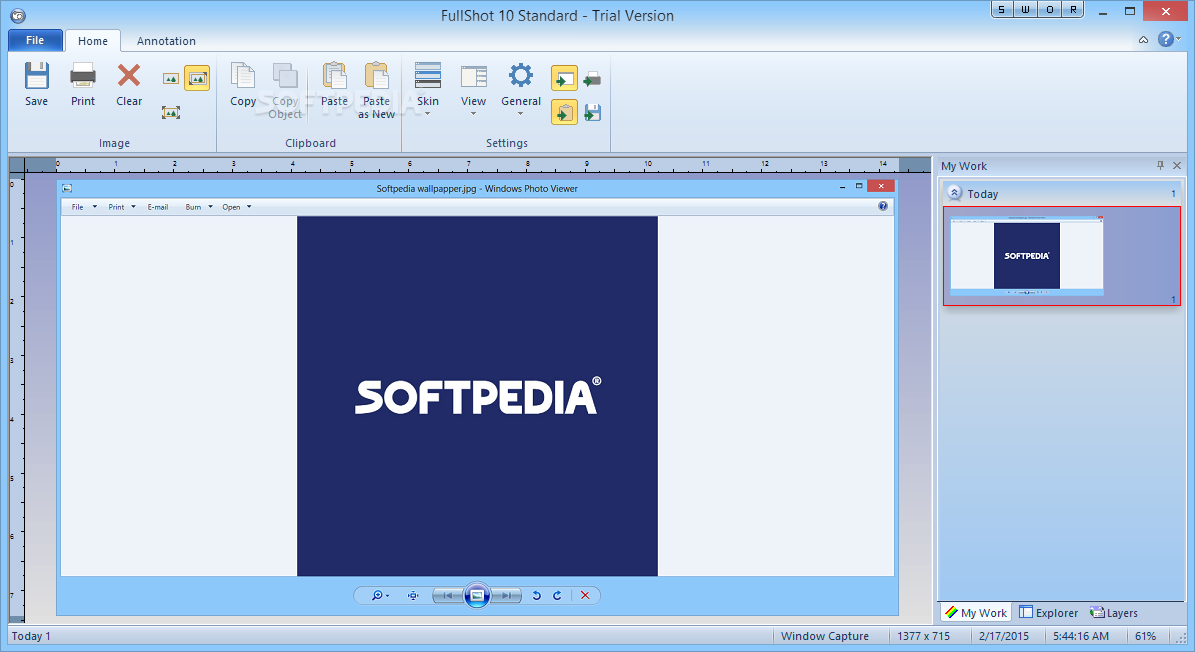Switch to the My Work bottom tab
Viewport: 1195px width, 652px height.
[976, 612]
